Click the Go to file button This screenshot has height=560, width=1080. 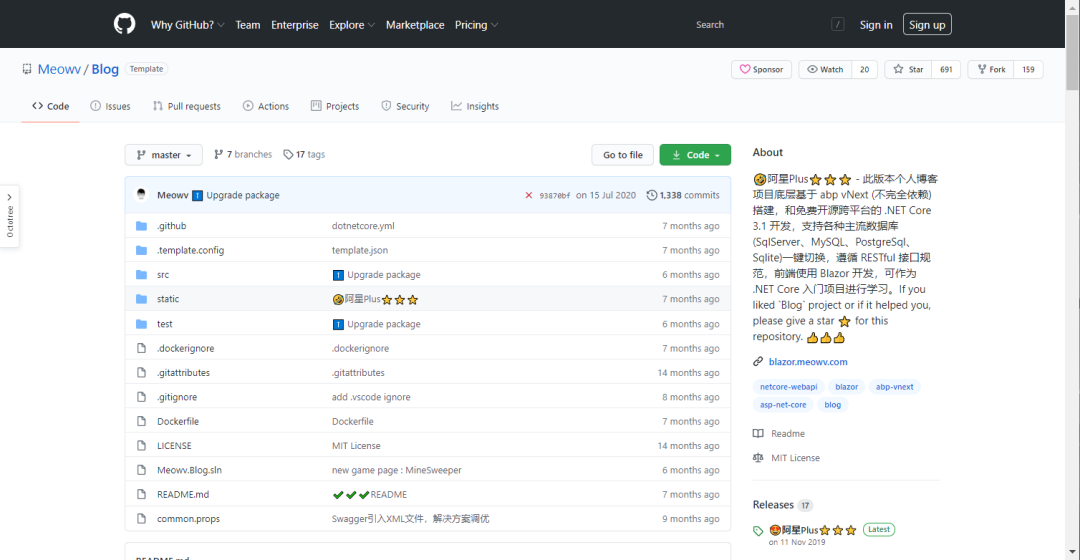[x=623, y=155]
